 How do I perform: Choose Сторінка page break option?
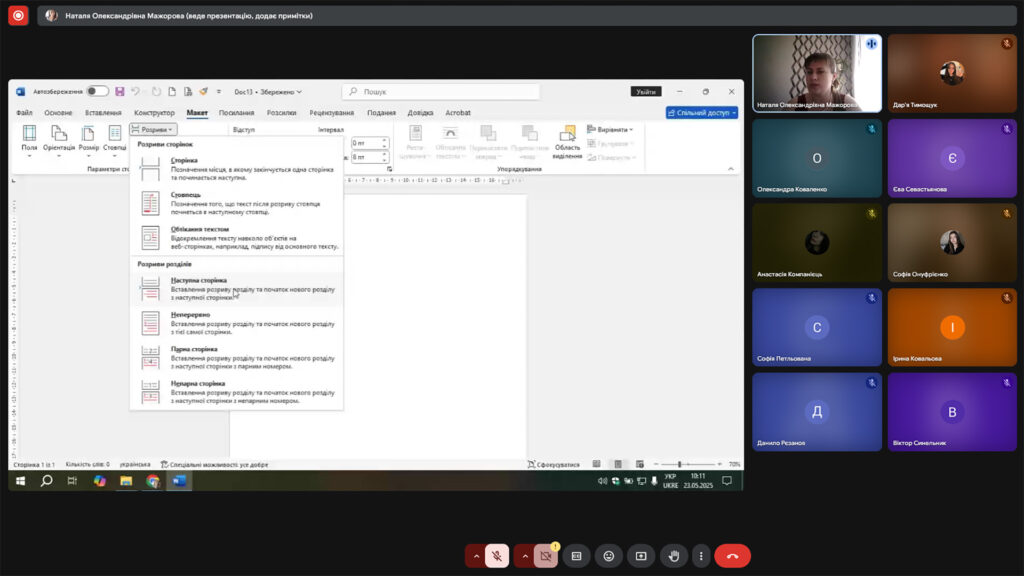click(x=236, y=168)
